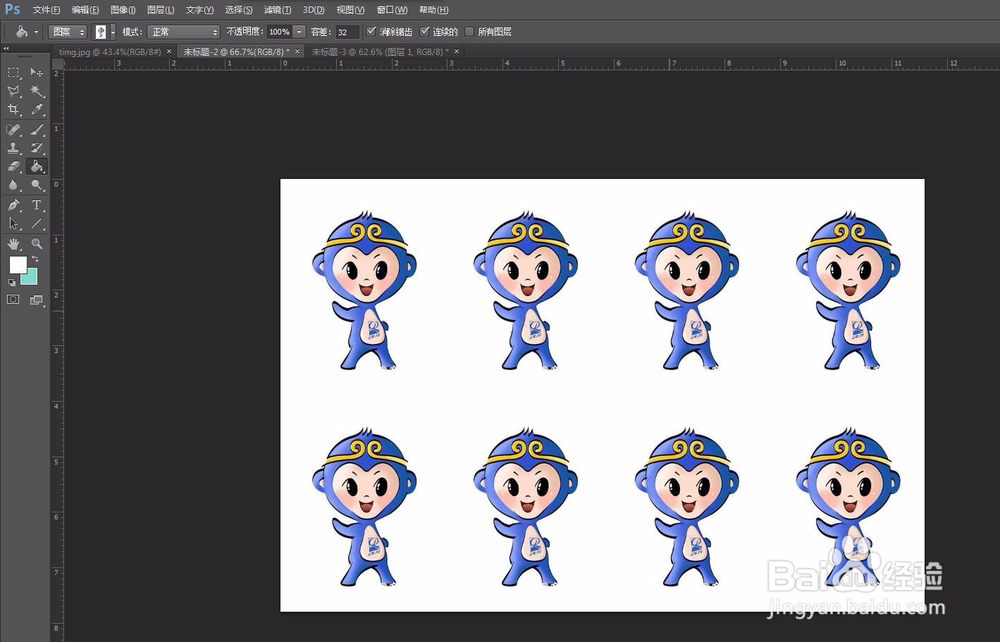Click the Photoshop Ps logo
Screen dimensions: 1000x642
12,10
